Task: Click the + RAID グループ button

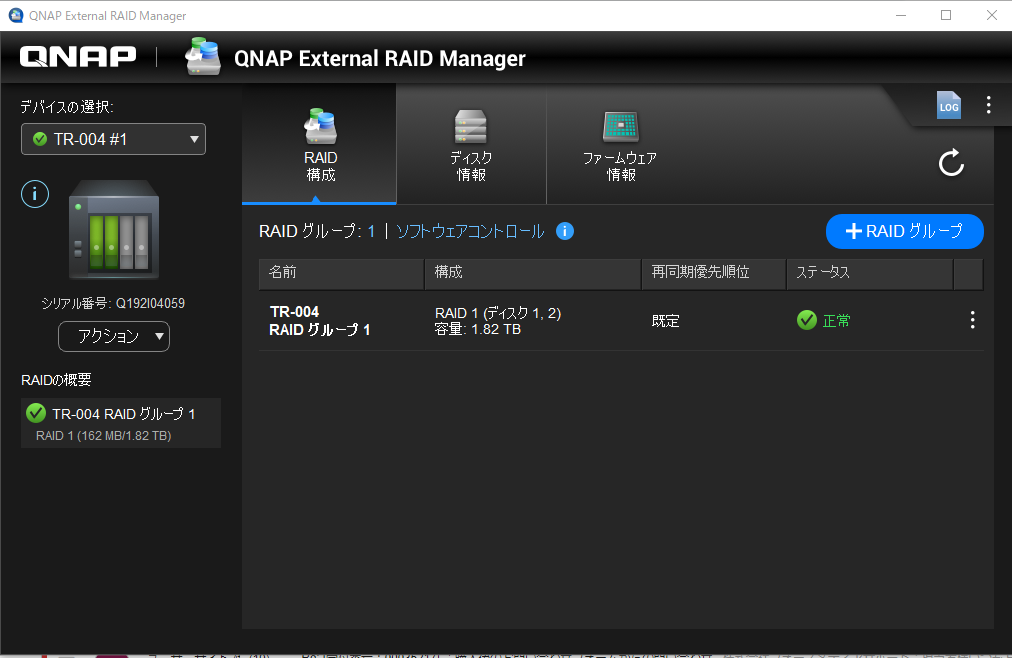Action: point(905,231)
